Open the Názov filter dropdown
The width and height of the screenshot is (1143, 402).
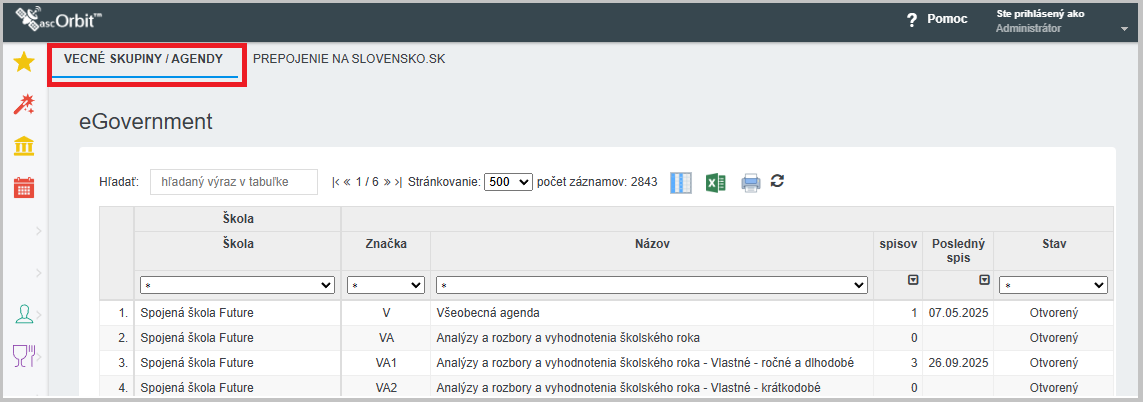click(x=651, y=285)
